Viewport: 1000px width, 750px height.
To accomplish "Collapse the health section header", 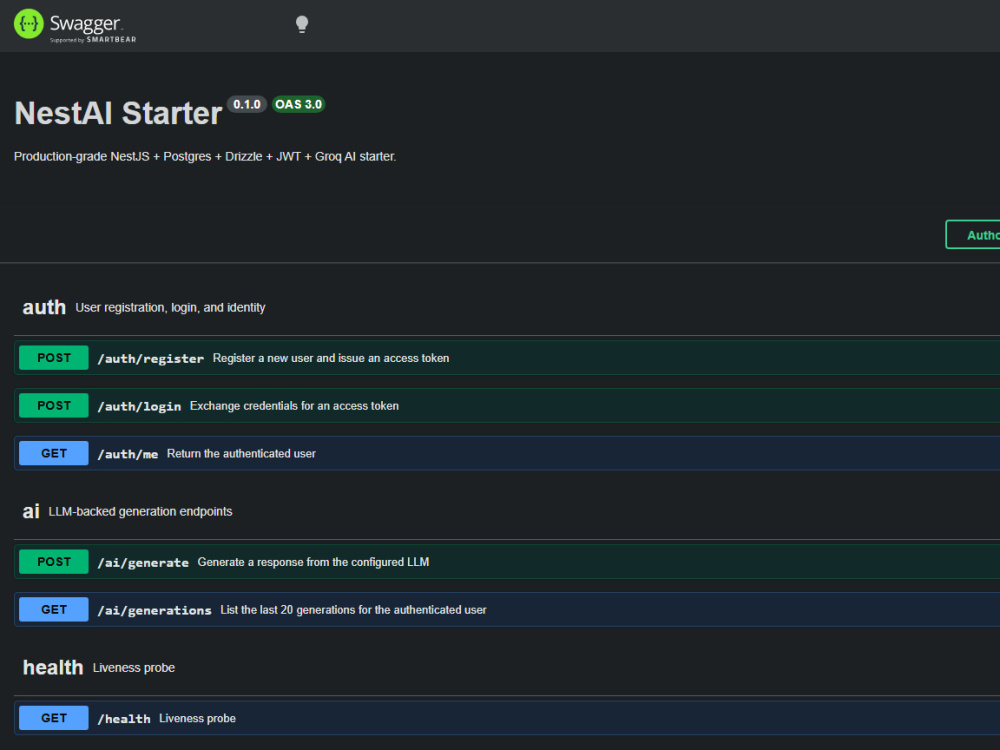I will point(507,668).
